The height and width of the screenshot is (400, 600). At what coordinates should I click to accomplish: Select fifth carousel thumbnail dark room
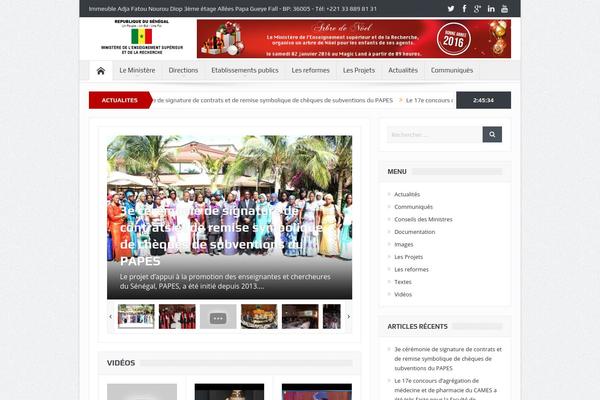tap(300, 317)
